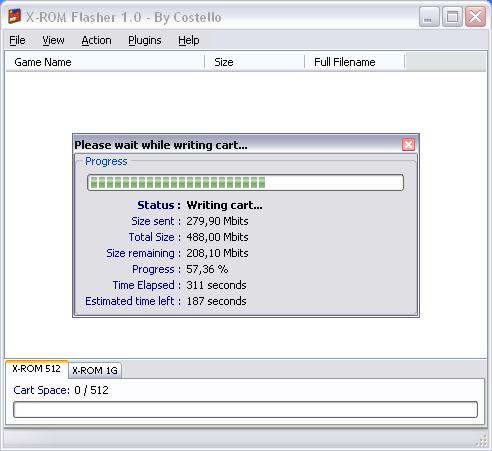This screenshot has width=492, height=451.
Task: Click the green writing progress bar
Action: (246, 183)
